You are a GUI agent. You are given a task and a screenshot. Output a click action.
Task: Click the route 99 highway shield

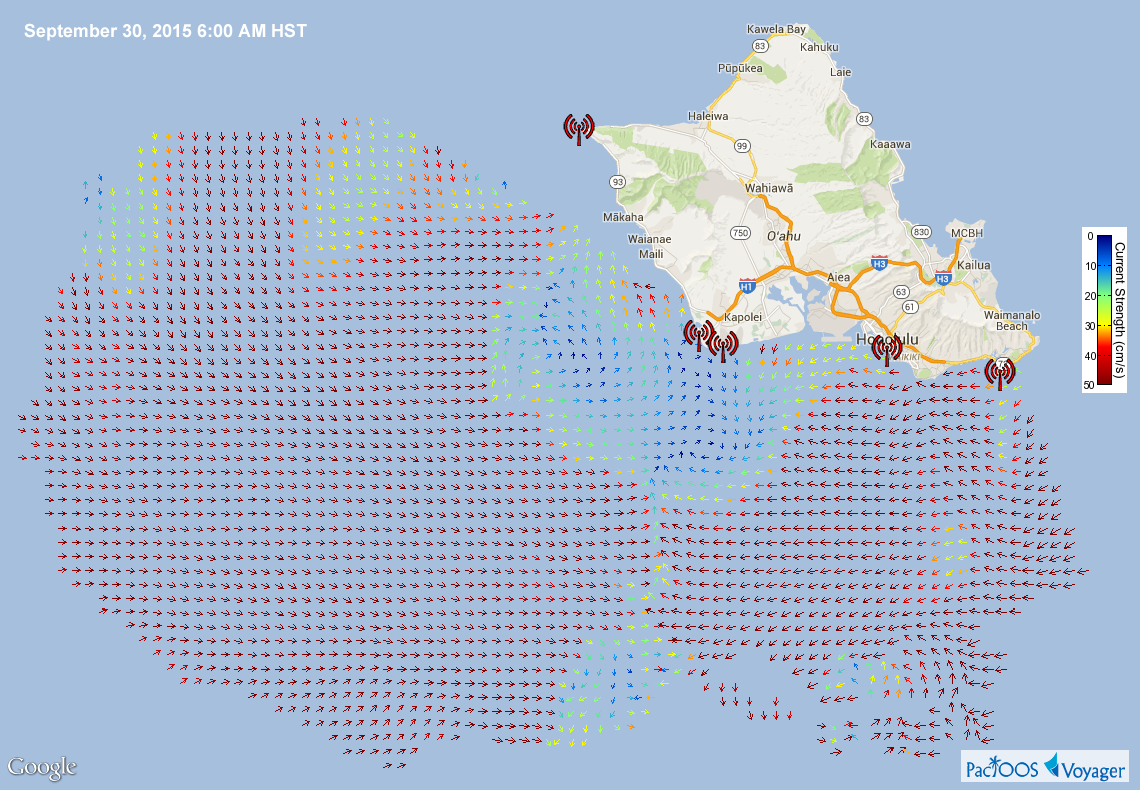tap(742, 146)
